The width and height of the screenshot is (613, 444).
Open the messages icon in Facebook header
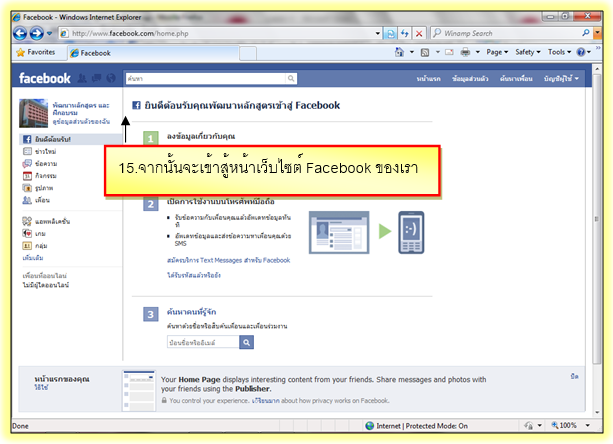tap(96, 79)
